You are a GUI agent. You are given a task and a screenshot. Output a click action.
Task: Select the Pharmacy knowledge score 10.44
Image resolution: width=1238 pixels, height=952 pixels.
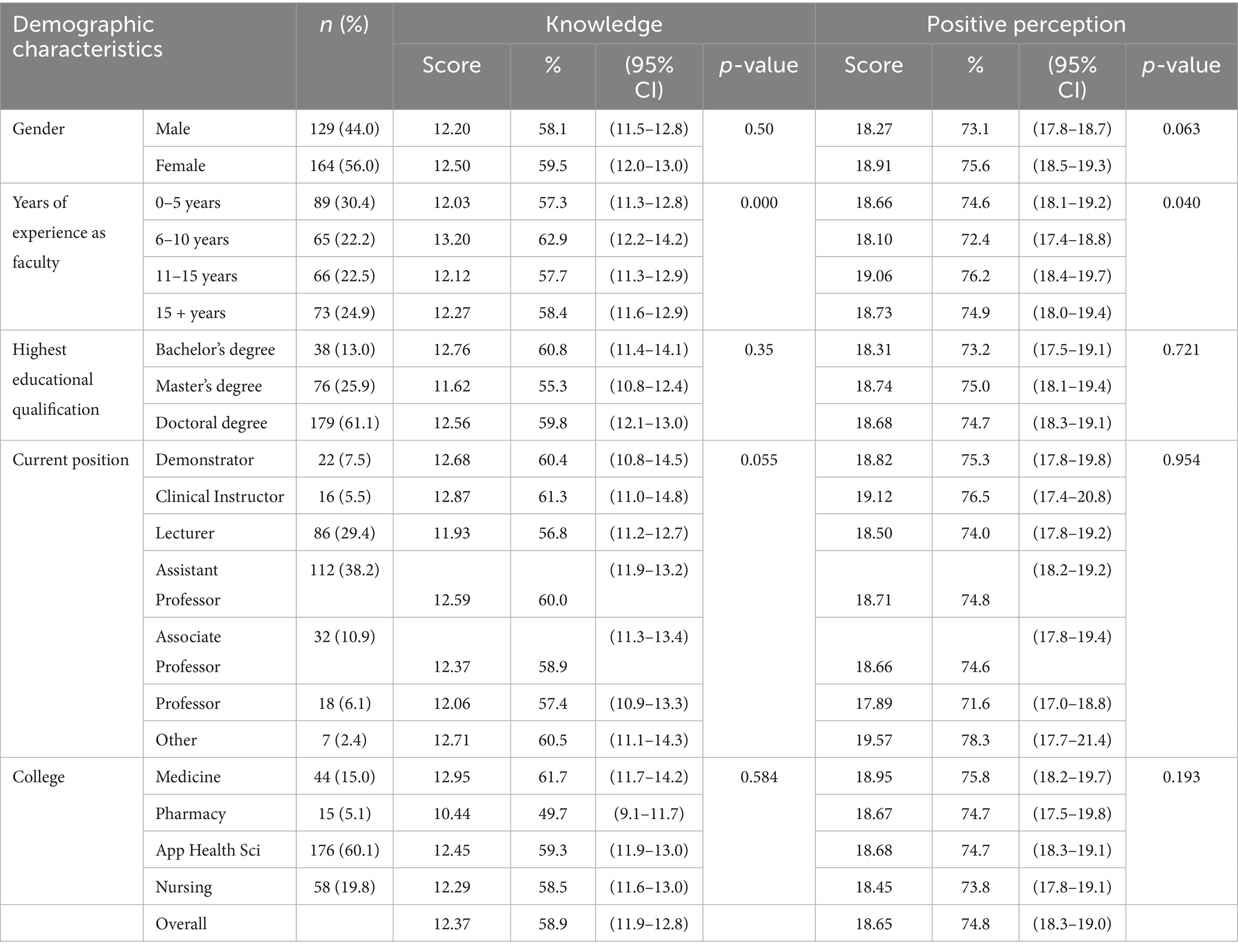[451, 814]
